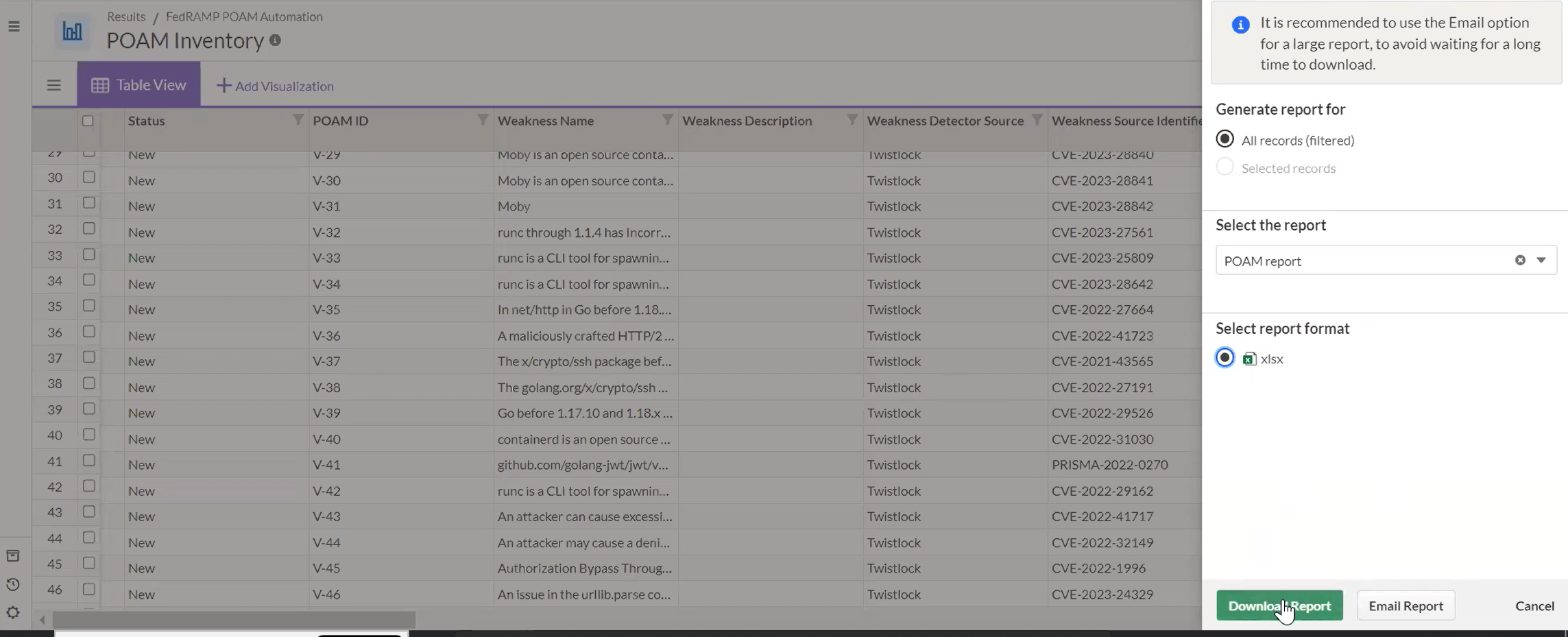
Task: Click the Download Report button
Action: (x=1279, y=605)
